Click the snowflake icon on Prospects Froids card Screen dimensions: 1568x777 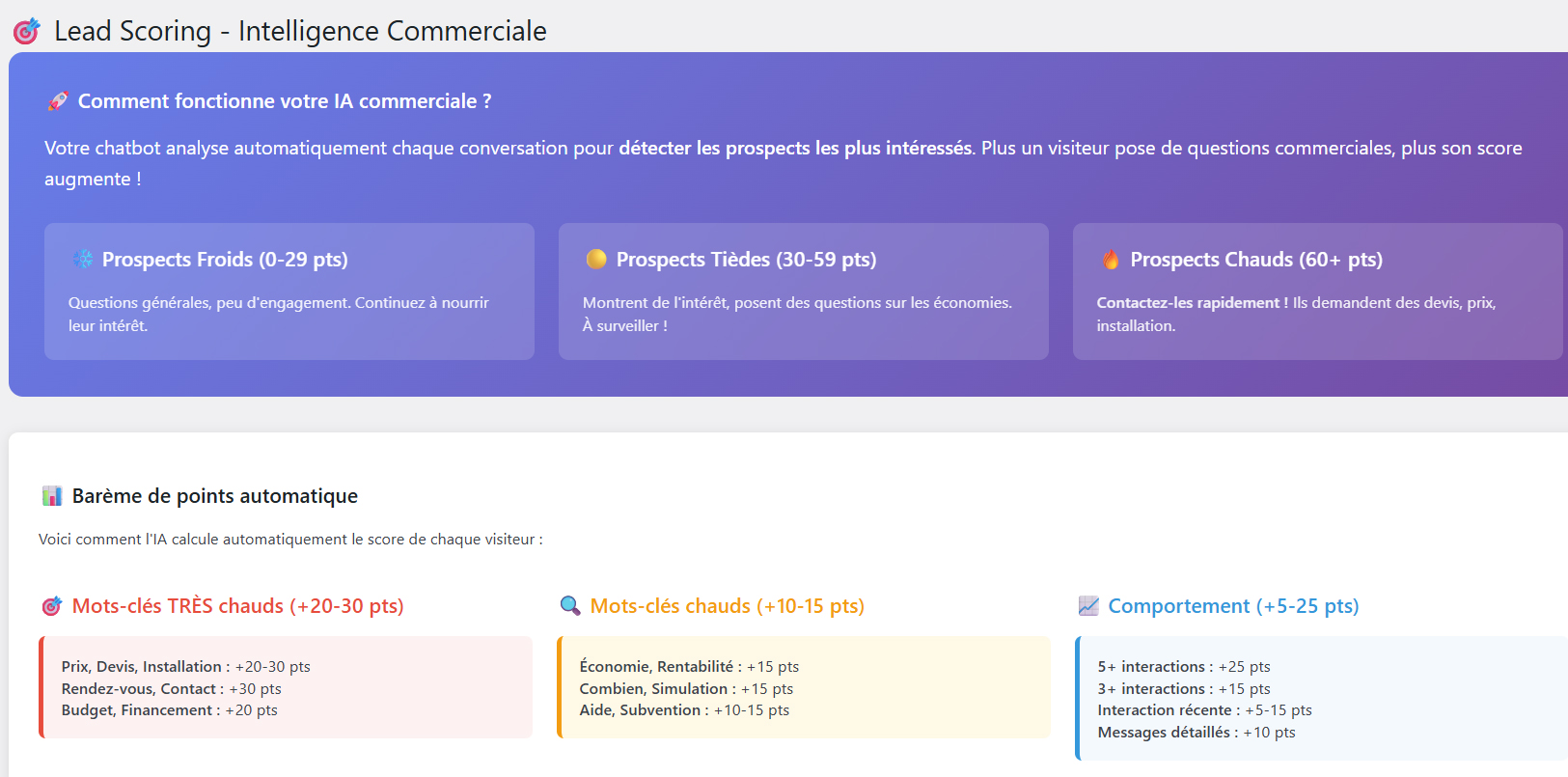pos(84,259)
